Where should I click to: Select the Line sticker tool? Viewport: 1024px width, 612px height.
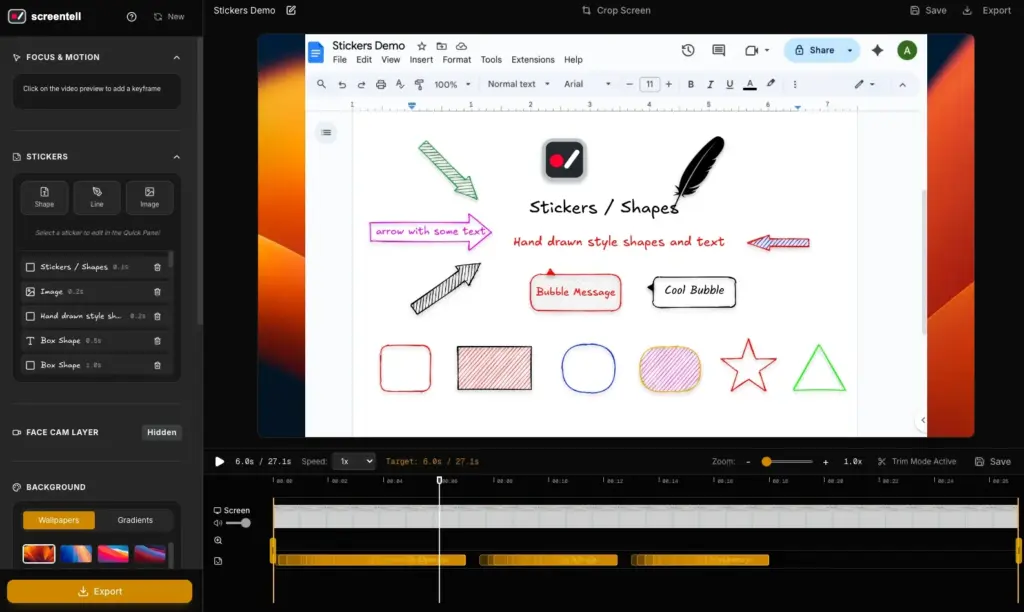97,197
